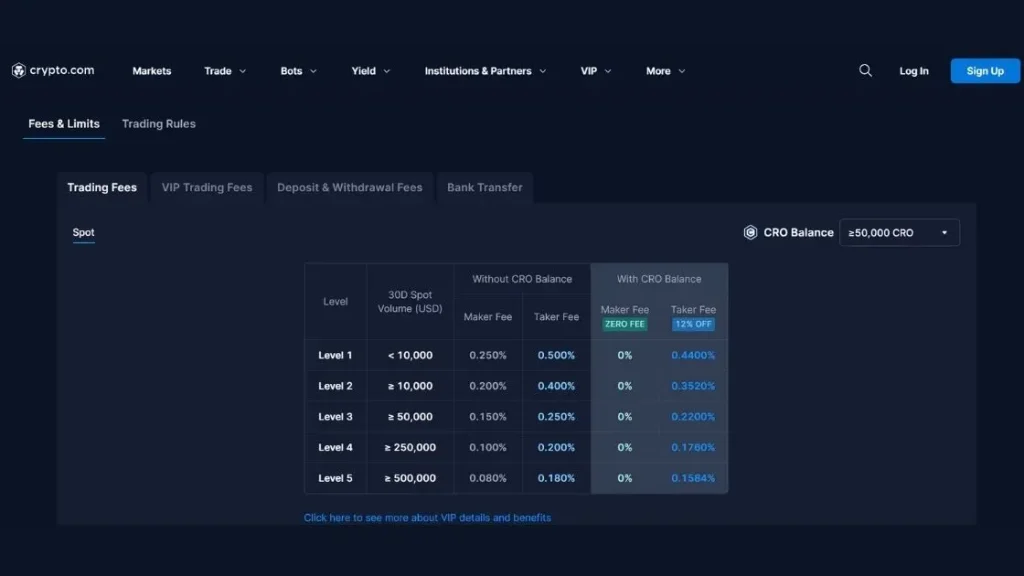Screen dimensions: 1024x576
Task: Expand the Yield menu
Action: pyautogui.click(x=370, y=71)
